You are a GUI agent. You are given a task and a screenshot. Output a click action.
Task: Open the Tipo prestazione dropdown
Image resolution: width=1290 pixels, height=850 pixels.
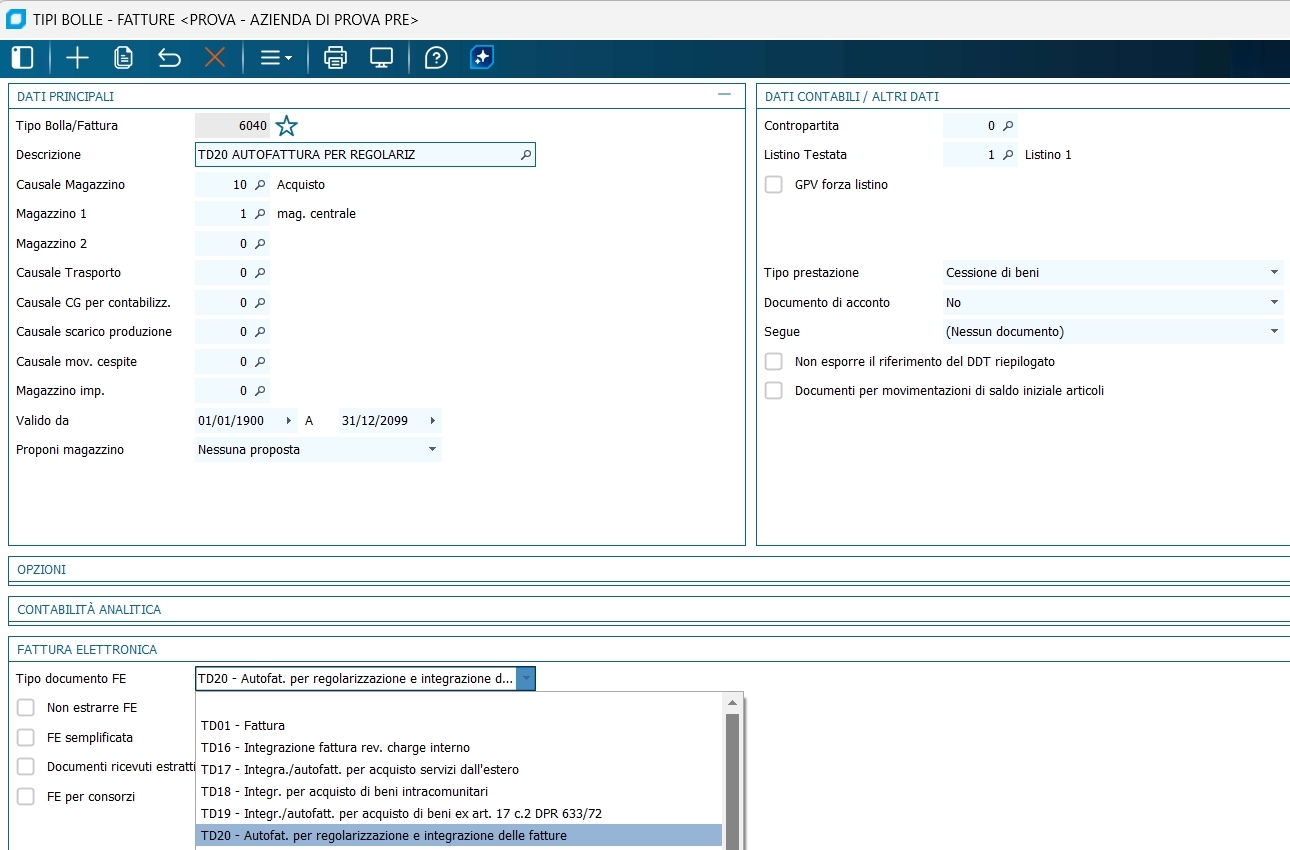coord(1113,273)
